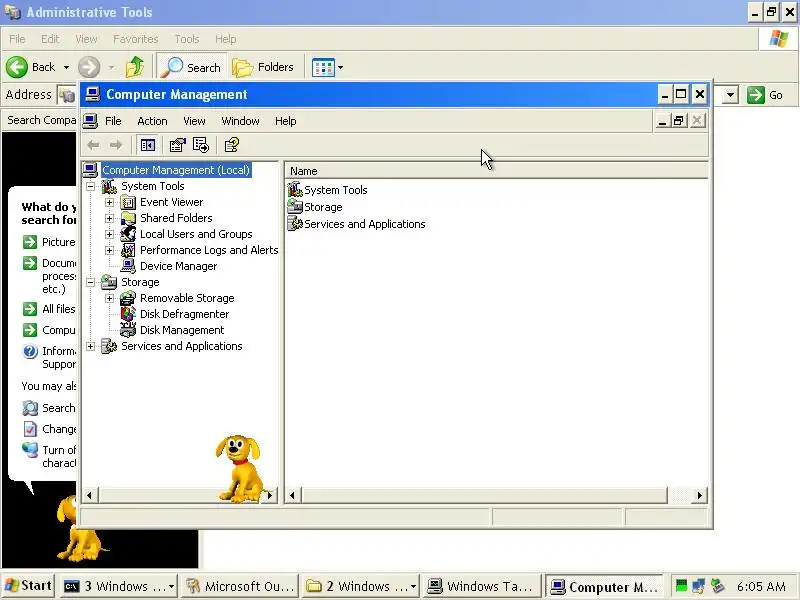Expand the Shared Folders node

pos(109,218)
